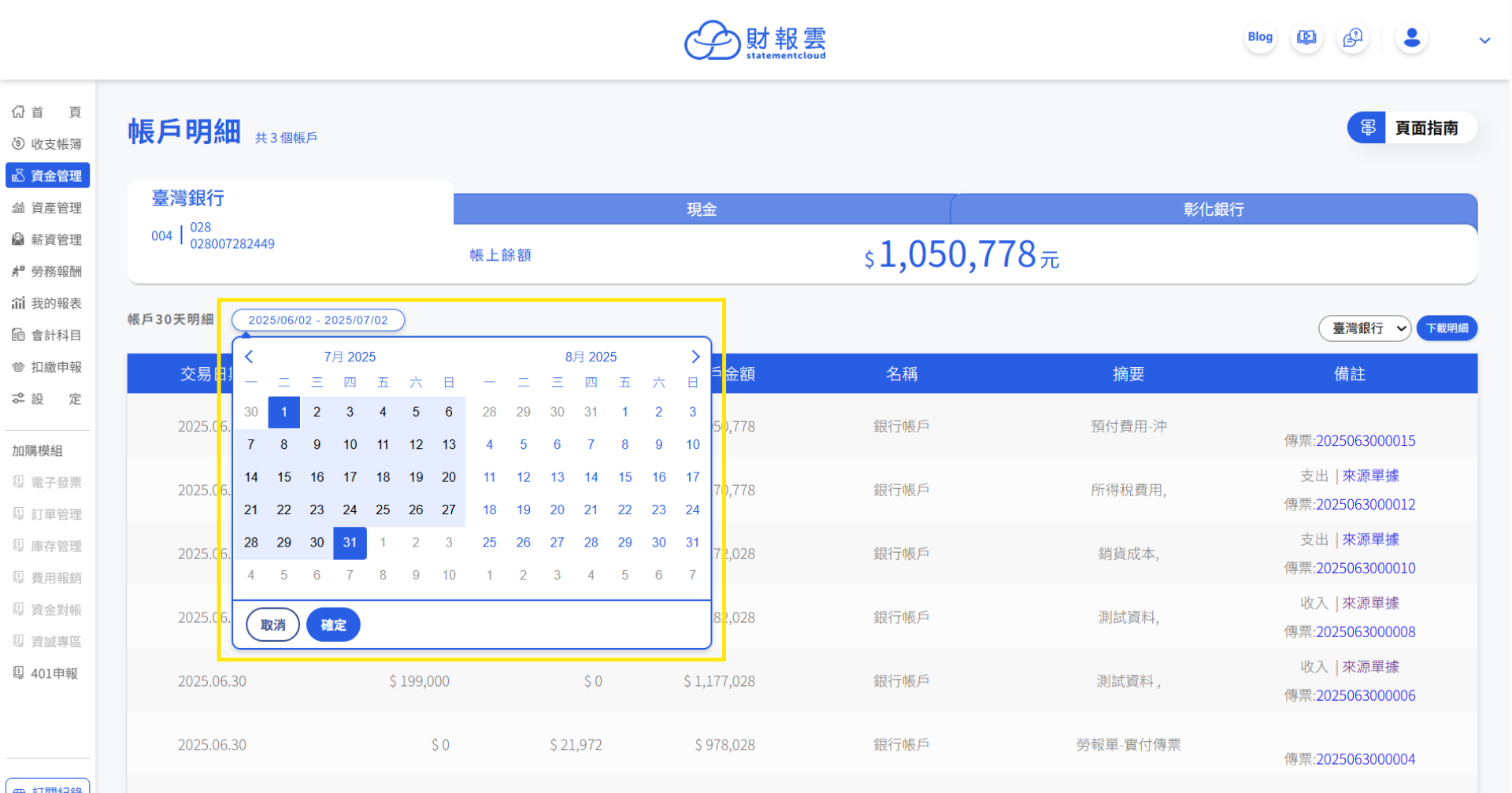
Task: Open 來源單據 link above voucher 2025063000006
Action: 1370,667
